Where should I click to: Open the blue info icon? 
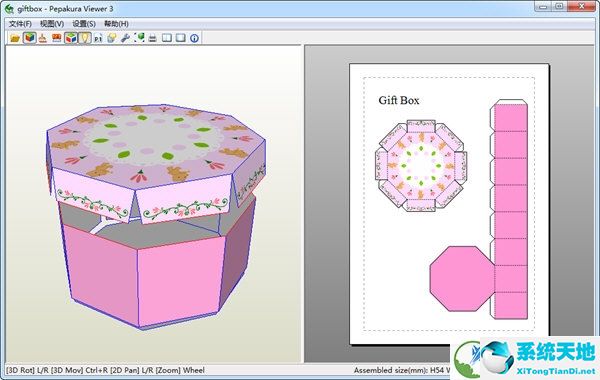click(x=194, y=38)
